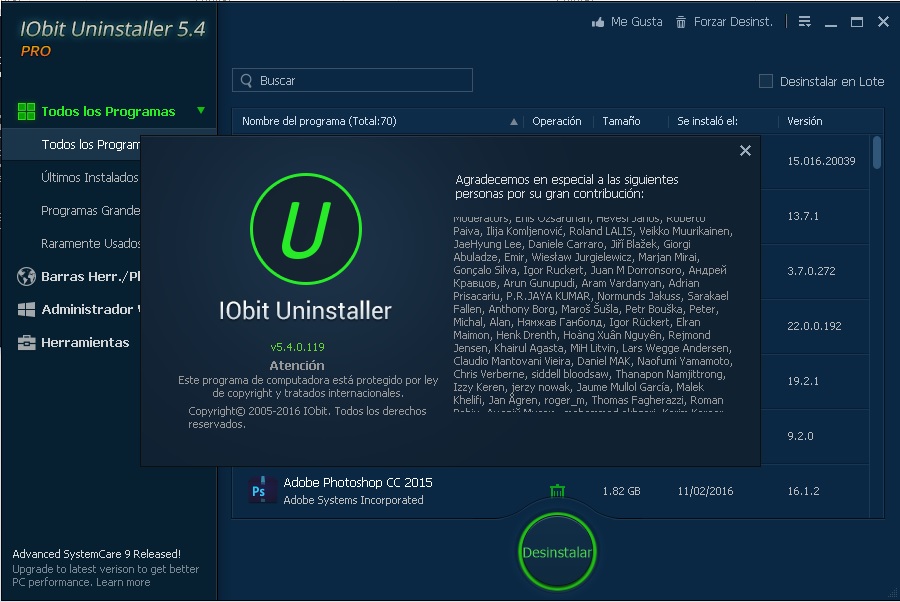Open the hamburger options menu icon

[x=805, y=22]
